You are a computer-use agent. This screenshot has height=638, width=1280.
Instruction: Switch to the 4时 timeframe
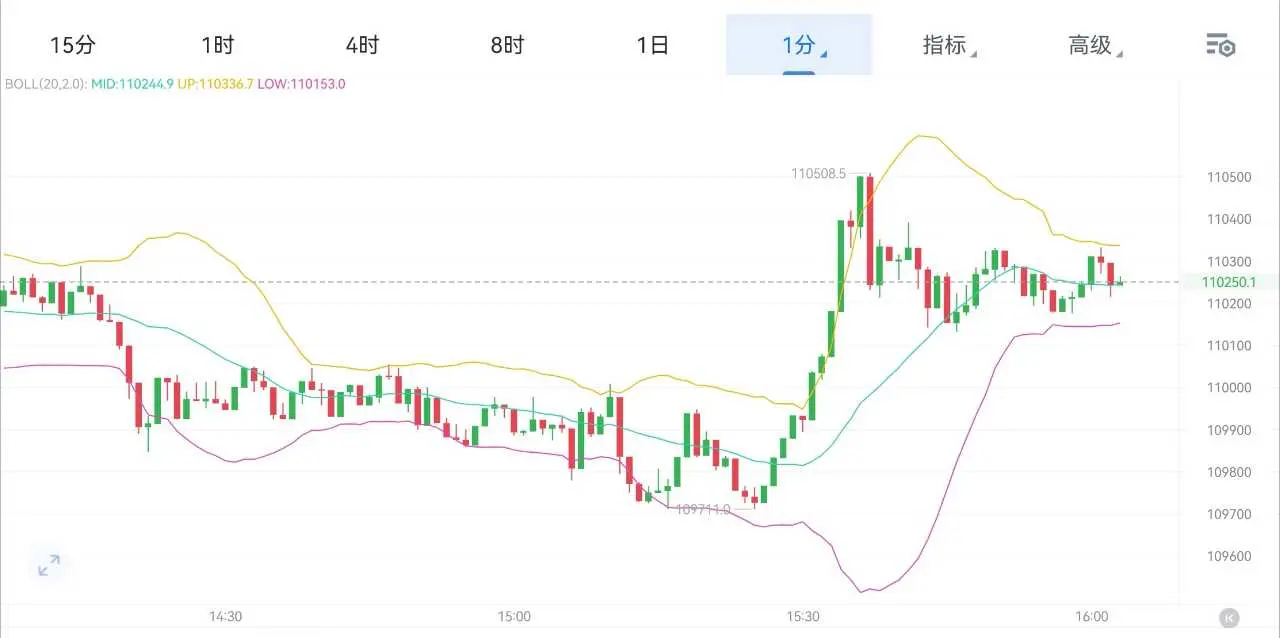[362, 45]
